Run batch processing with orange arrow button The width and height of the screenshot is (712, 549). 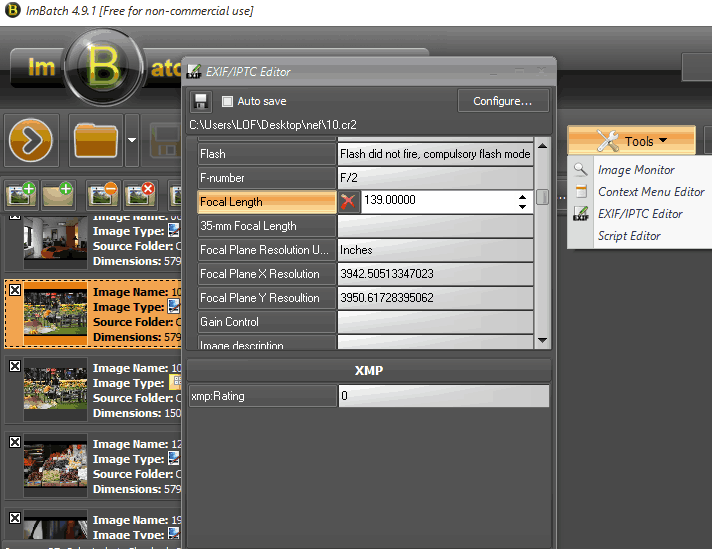coord(31,140)
